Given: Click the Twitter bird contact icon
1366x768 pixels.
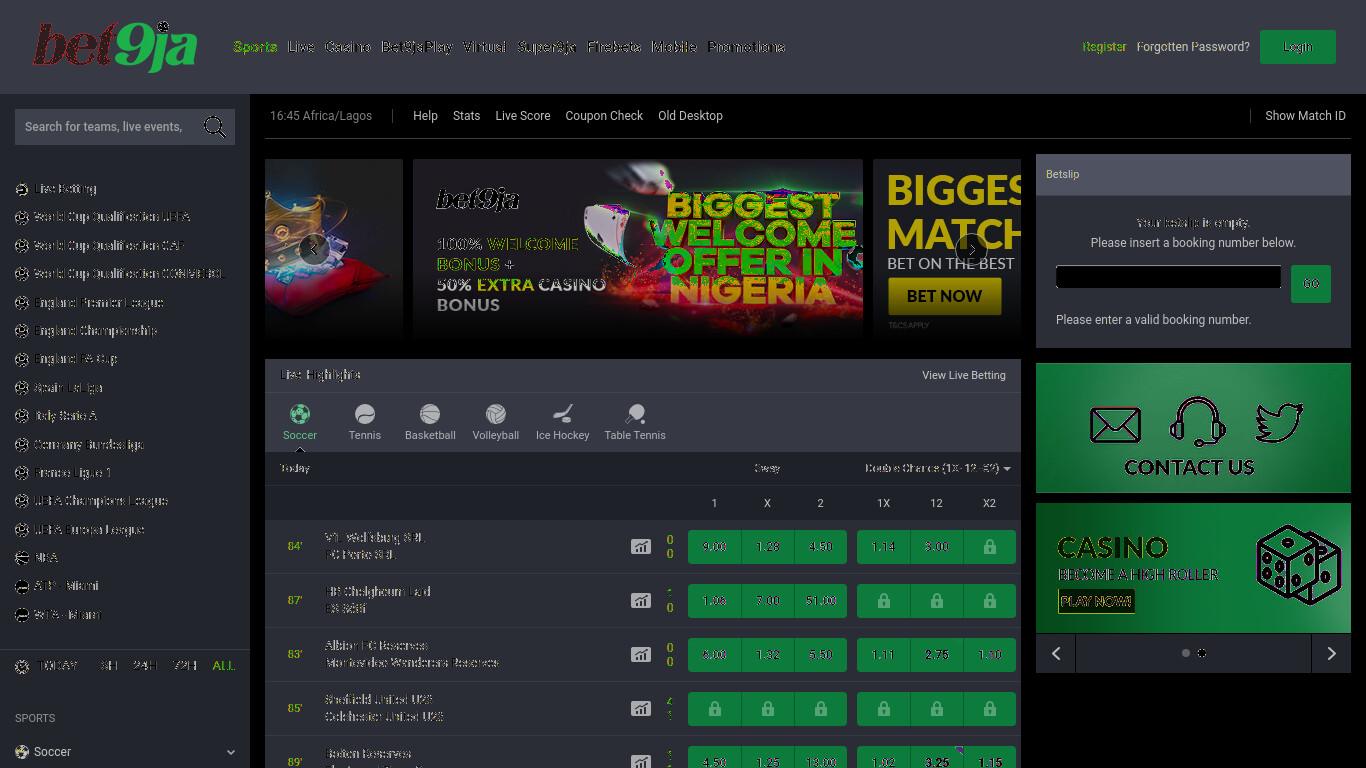Looking at the screenshot, I should coord(1279,422).
